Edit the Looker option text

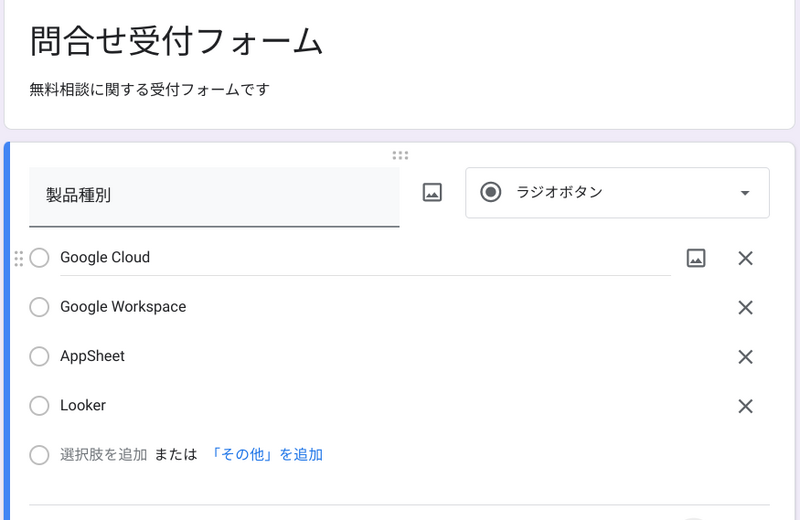[83, 405]
